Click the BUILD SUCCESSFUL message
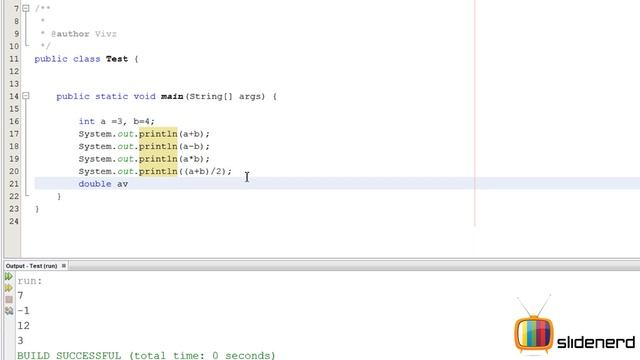 coord(146,355)
